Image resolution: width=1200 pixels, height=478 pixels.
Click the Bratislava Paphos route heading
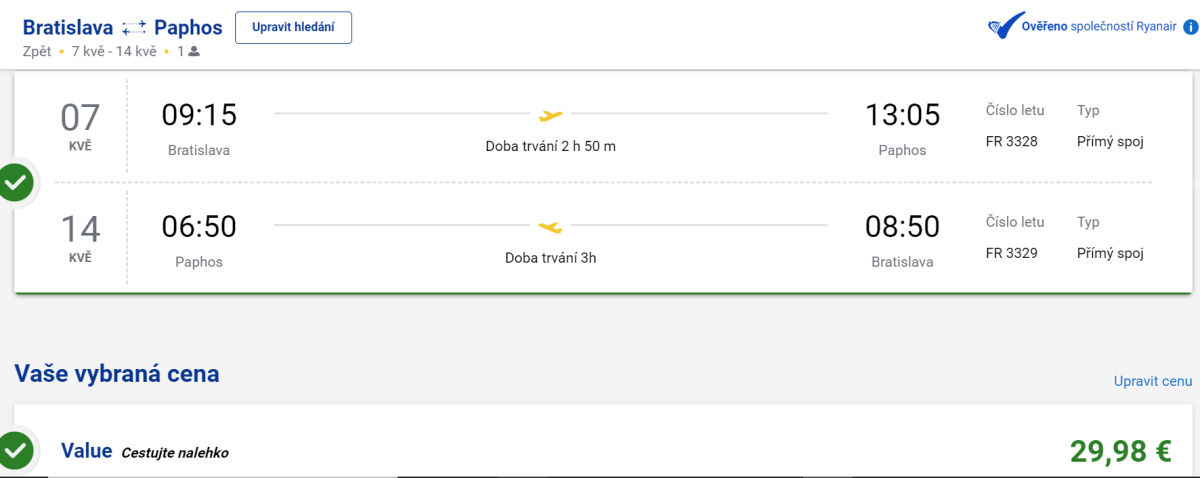(122, 27)
